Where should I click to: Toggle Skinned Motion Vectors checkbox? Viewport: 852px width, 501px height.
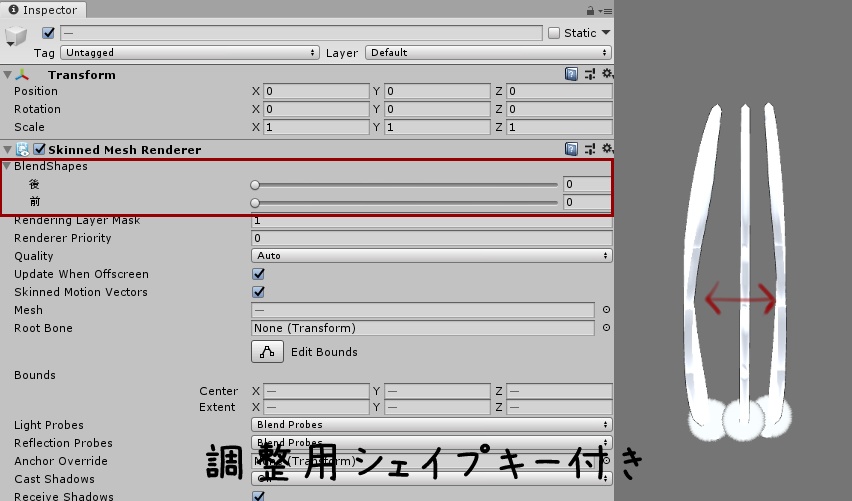click(x=259, y=292)
